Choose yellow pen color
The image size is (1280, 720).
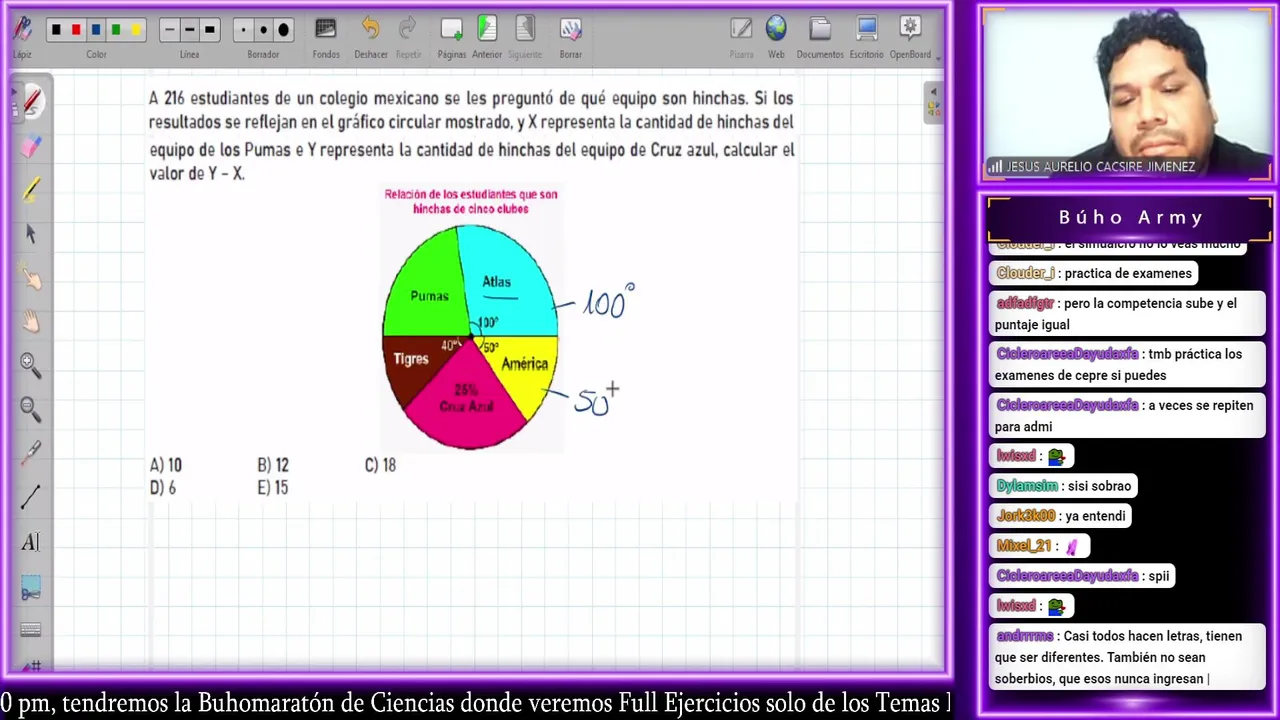tap(136, 30)
